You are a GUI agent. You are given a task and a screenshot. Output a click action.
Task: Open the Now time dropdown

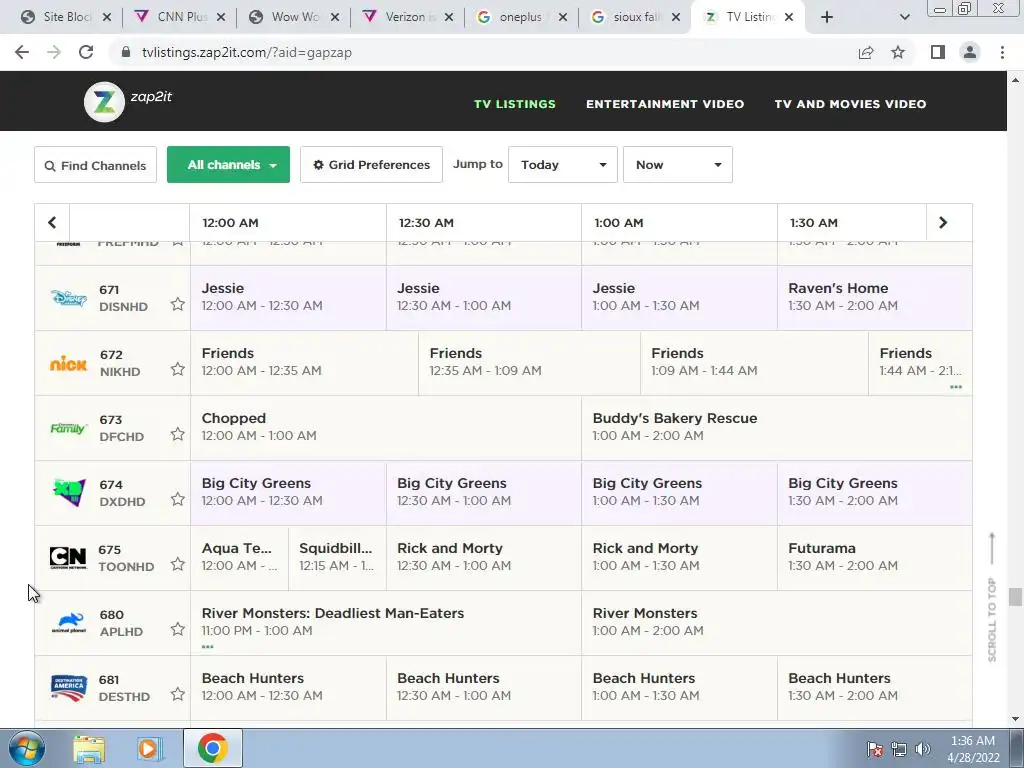click(x=677, y=165)
